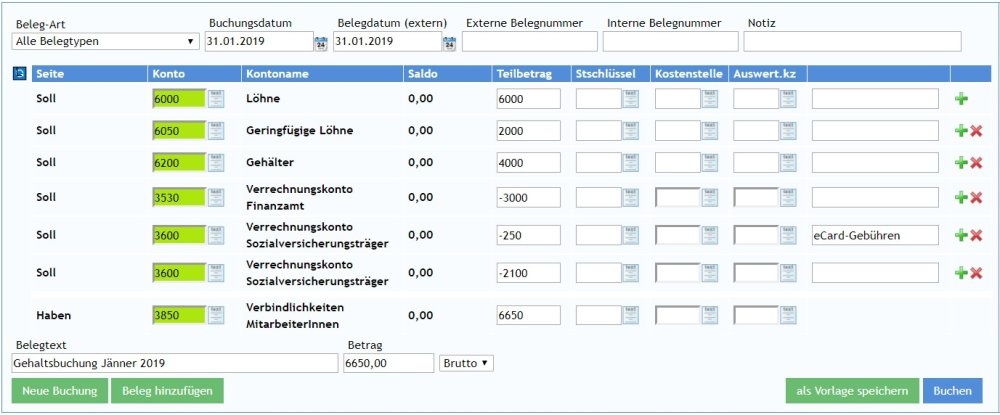Image resolution: width=1000 pixels, height=415 pixels.
Task: Click the Konto field containing 6050
Action: tap(179, 131)
